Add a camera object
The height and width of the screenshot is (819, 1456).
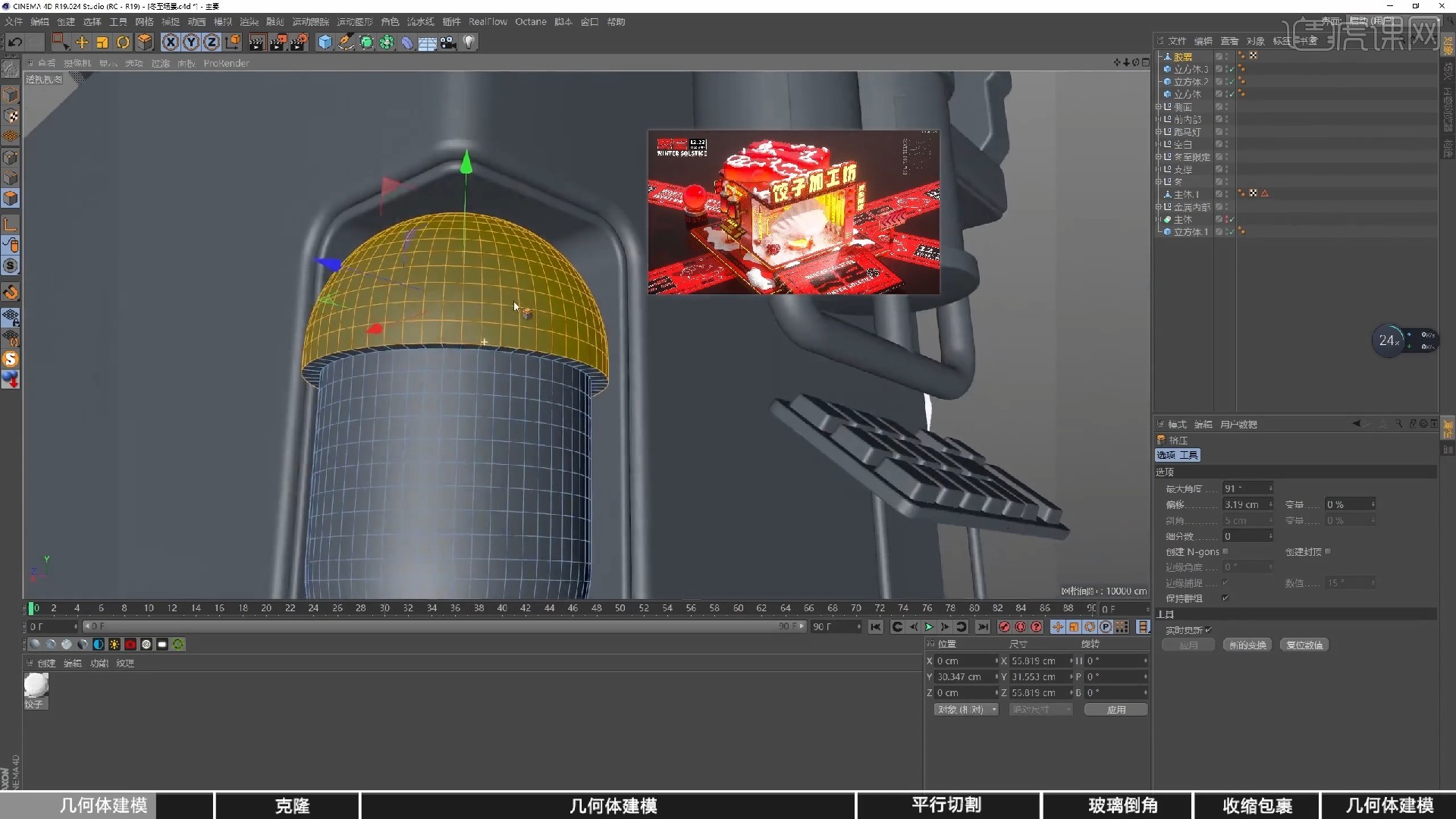[x=448, y=42]
